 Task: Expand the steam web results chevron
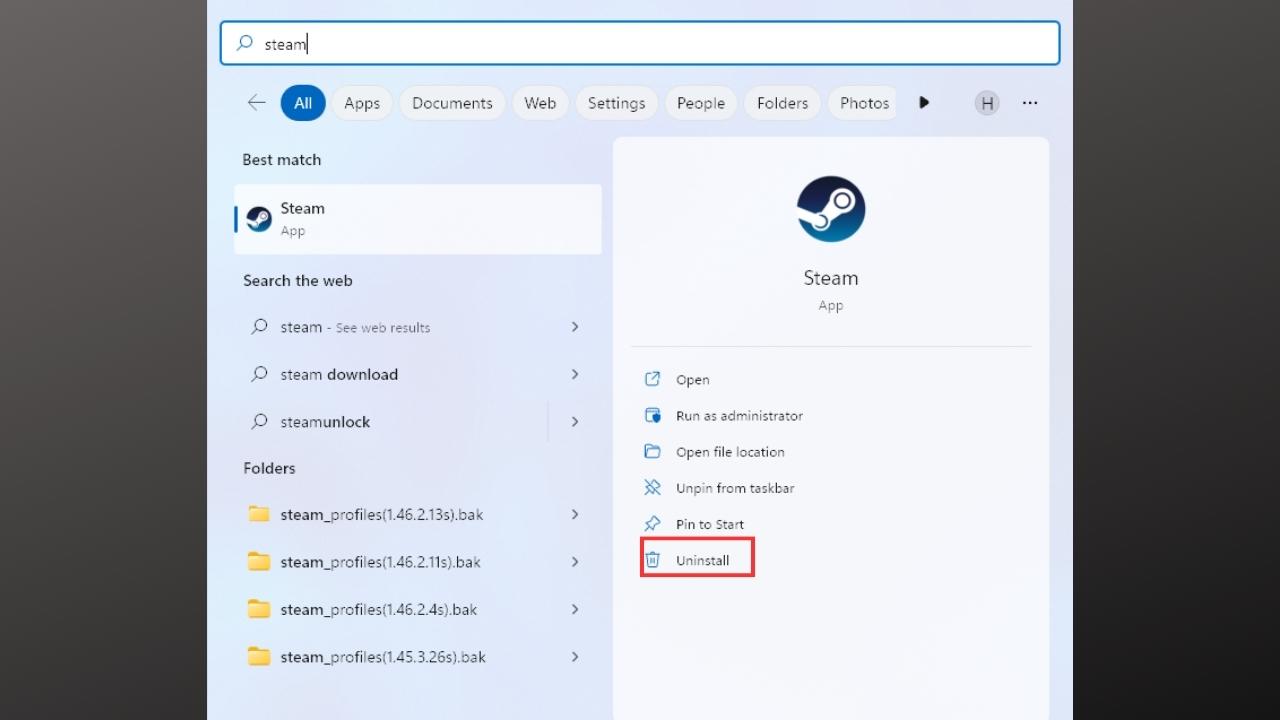[575, 327]
